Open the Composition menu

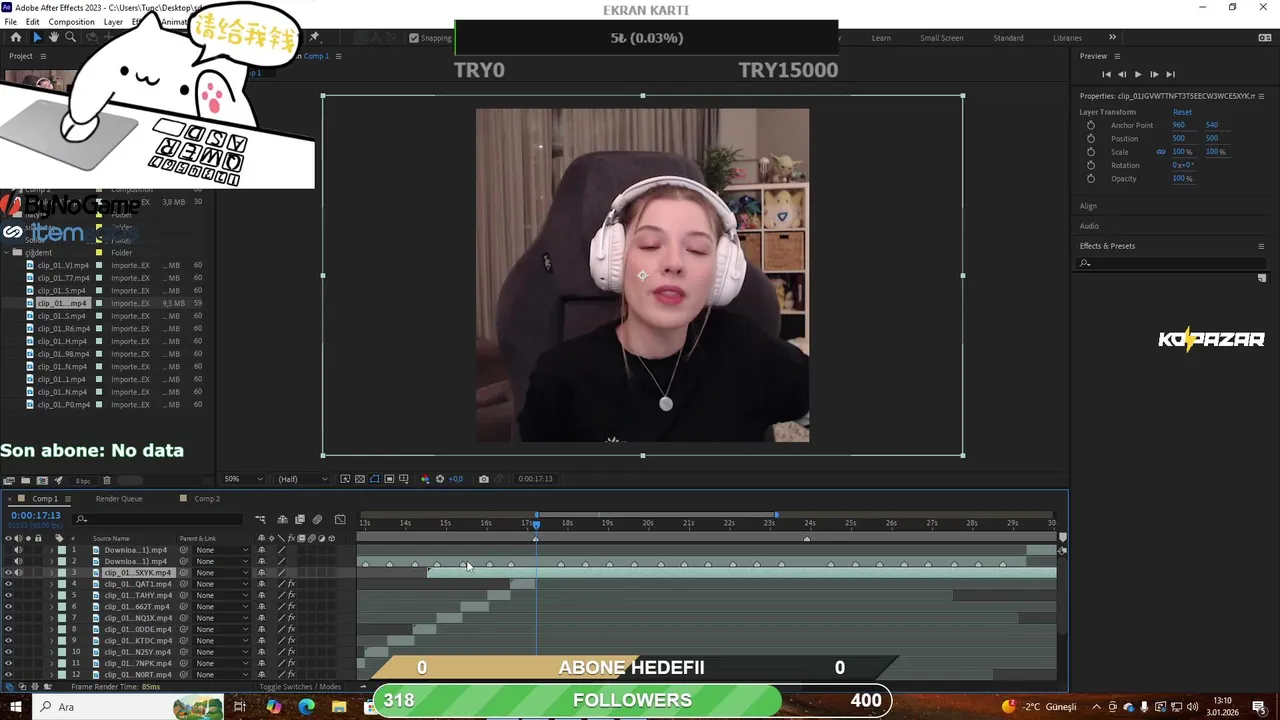click(x=71, y=22)
